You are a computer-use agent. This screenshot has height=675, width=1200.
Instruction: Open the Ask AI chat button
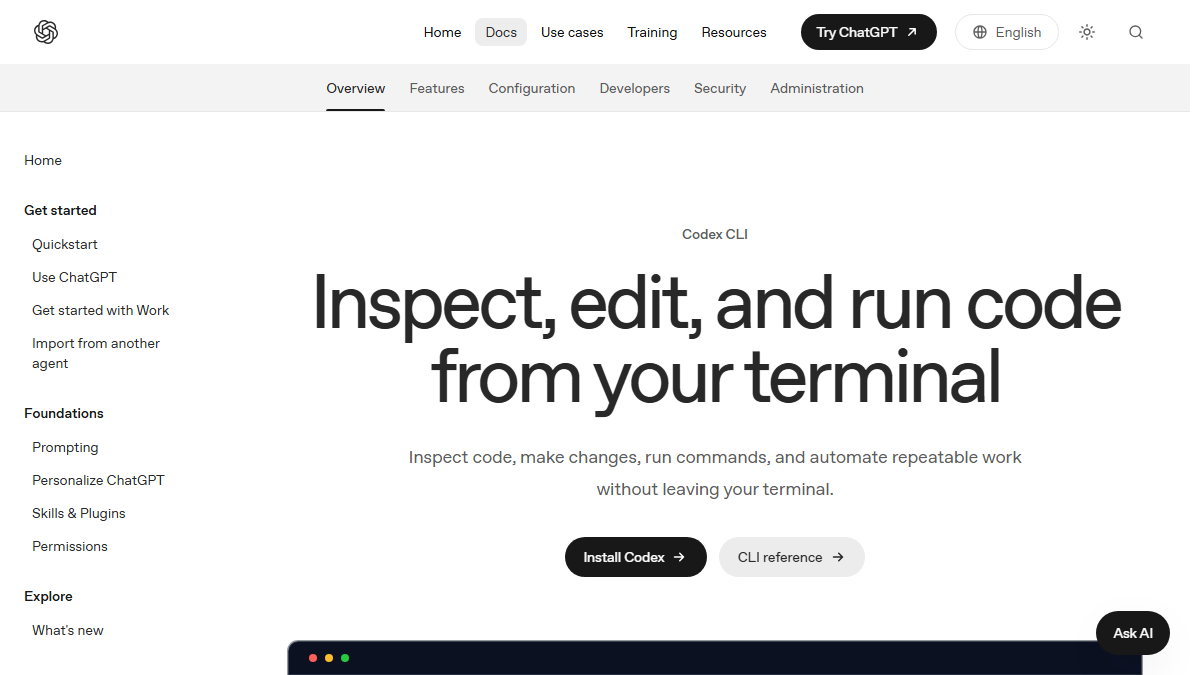[x=1133, y=633]
